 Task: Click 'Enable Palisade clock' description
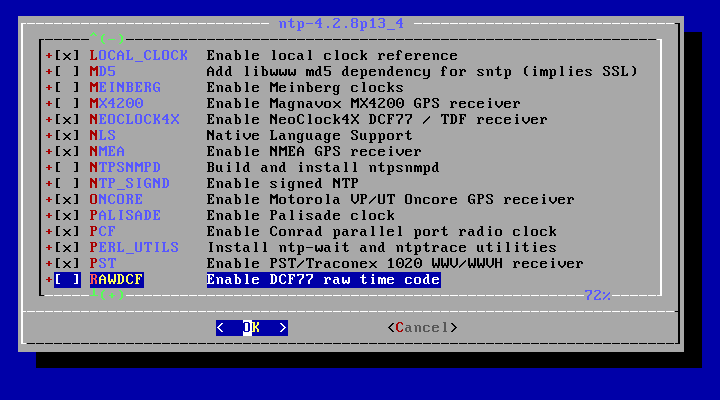301,215
